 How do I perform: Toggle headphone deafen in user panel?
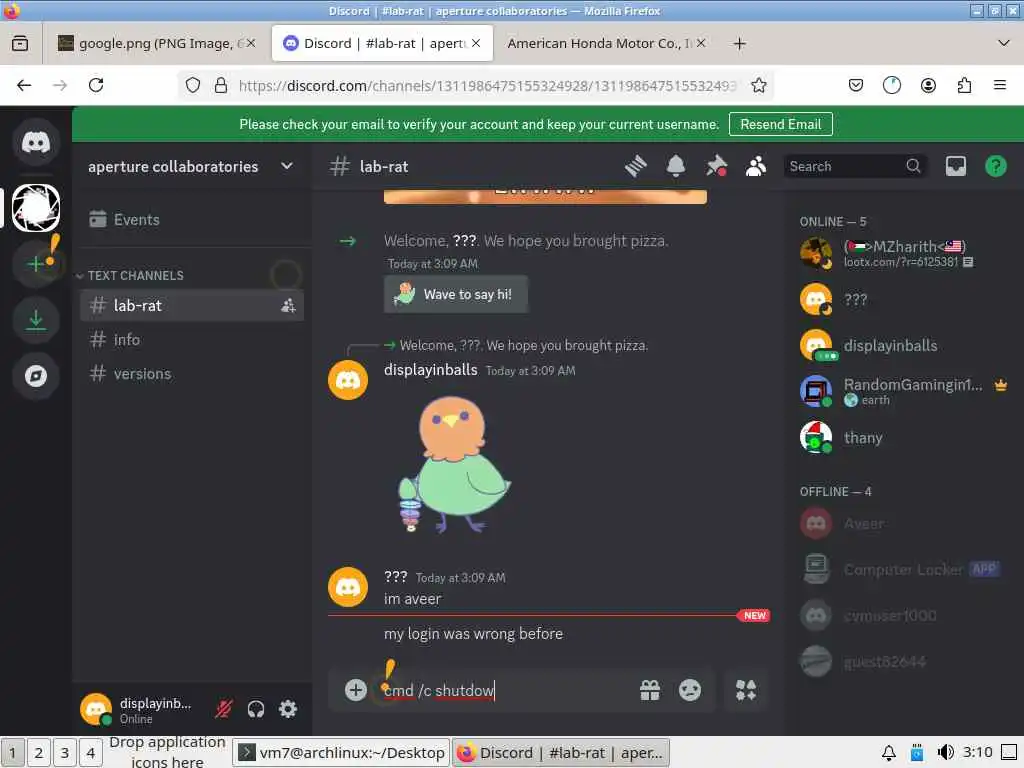(256, 709)
